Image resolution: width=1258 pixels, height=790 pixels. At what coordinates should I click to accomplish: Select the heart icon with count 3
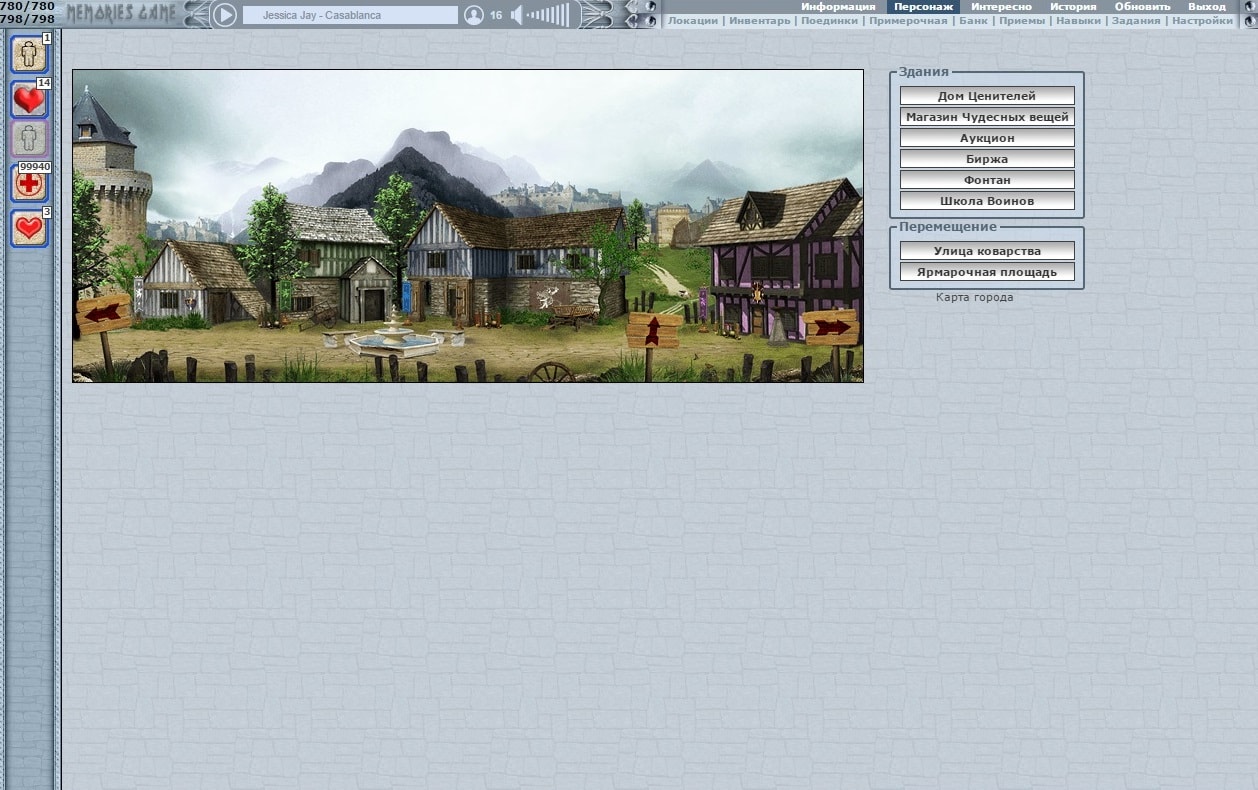pos(29,228)
